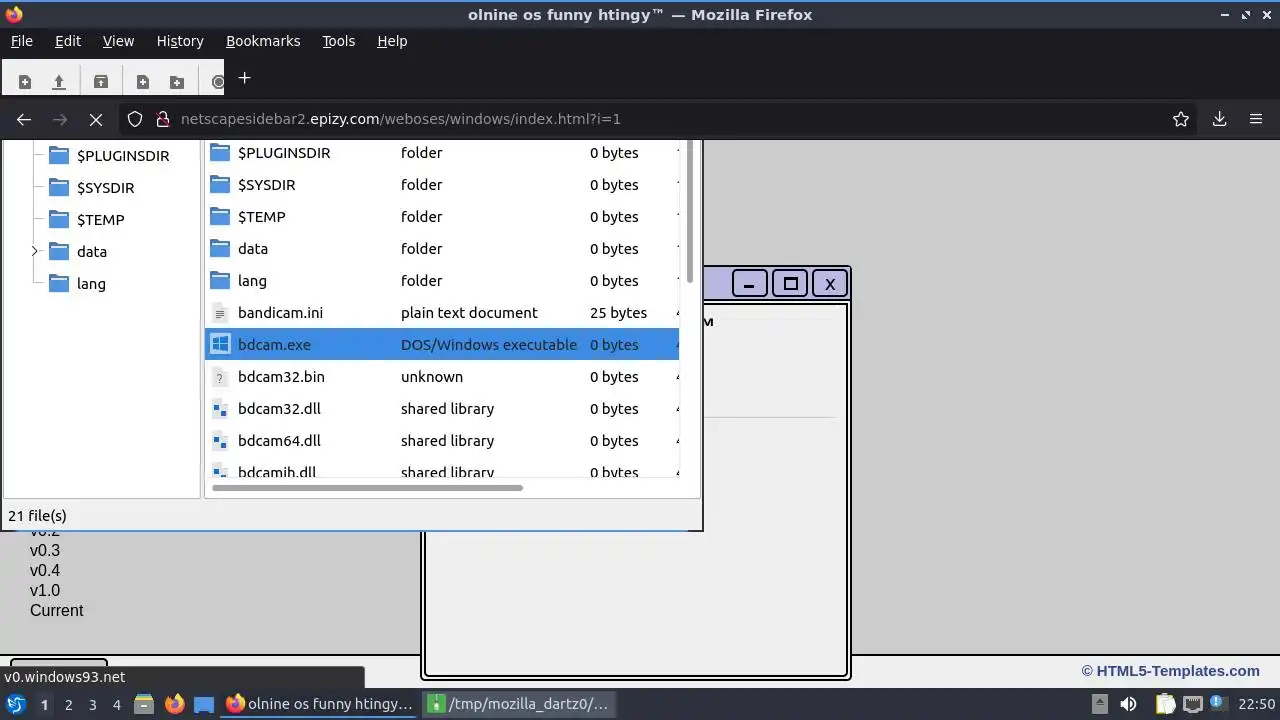Click the padlock site security icon
Viewport: 1280px width, 720px height.
coord(163,119)
